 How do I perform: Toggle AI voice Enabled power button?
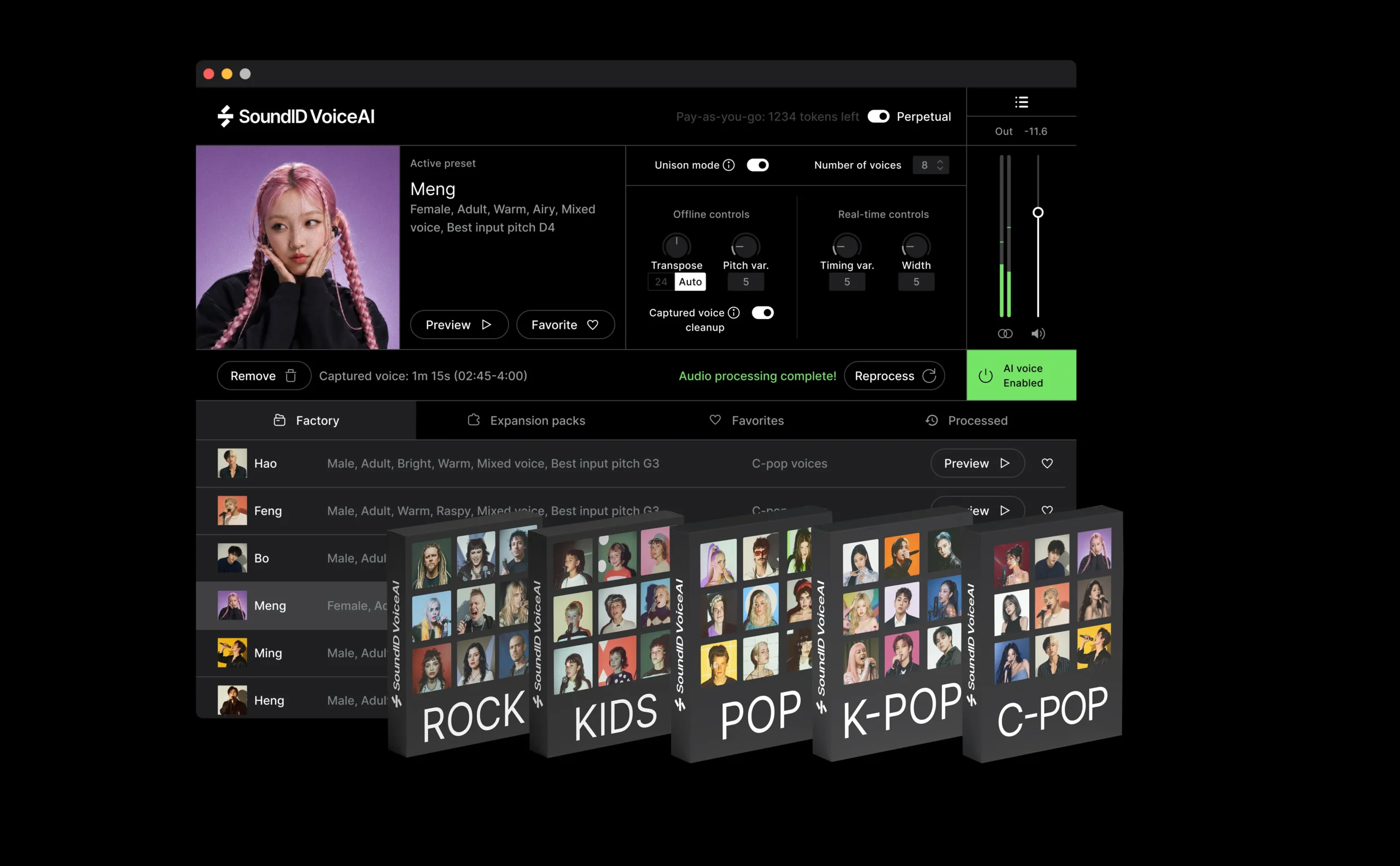(1022, 375)
